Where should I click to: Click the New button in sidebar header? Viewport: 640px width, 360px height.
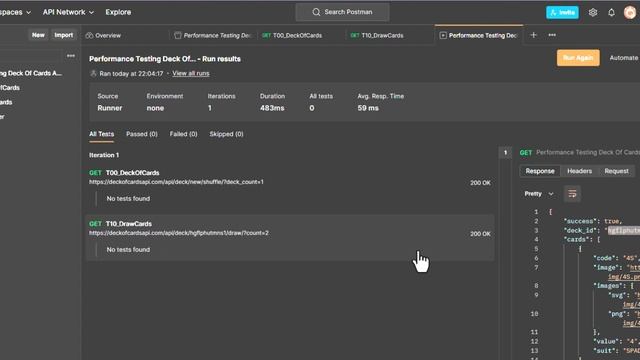(38, 35)
